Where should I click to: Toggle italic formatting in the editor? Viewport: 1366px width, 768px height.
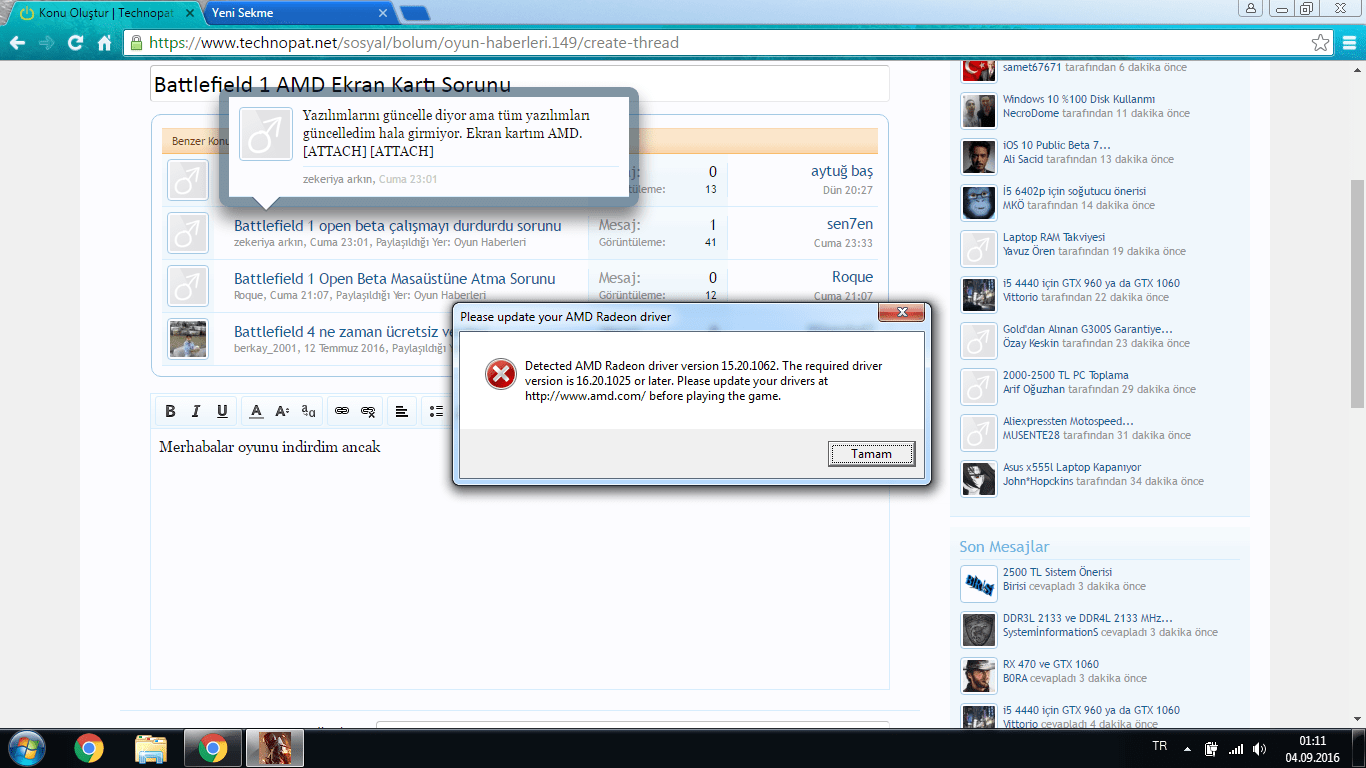(x=196, y=411)
